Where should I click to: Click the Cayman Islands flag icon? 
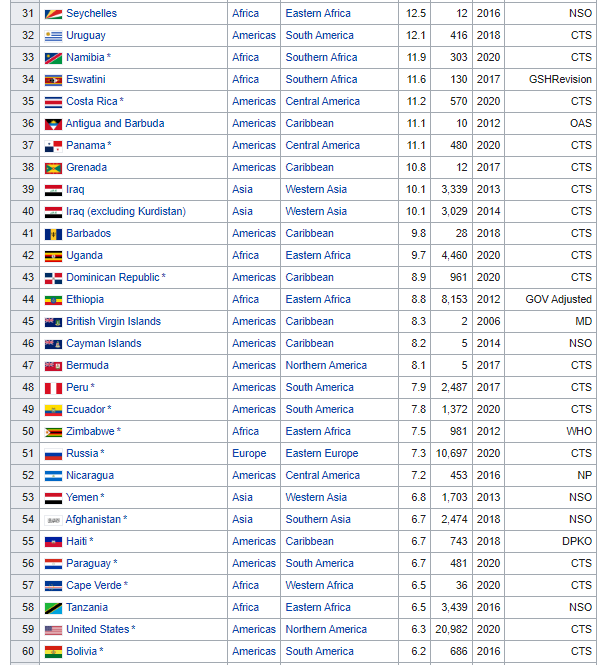53,344
